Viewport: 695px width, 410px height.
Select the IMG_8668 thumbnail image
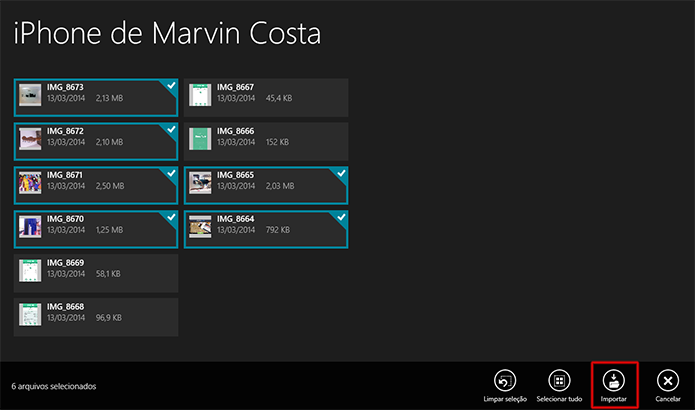(x=30, y=314)
